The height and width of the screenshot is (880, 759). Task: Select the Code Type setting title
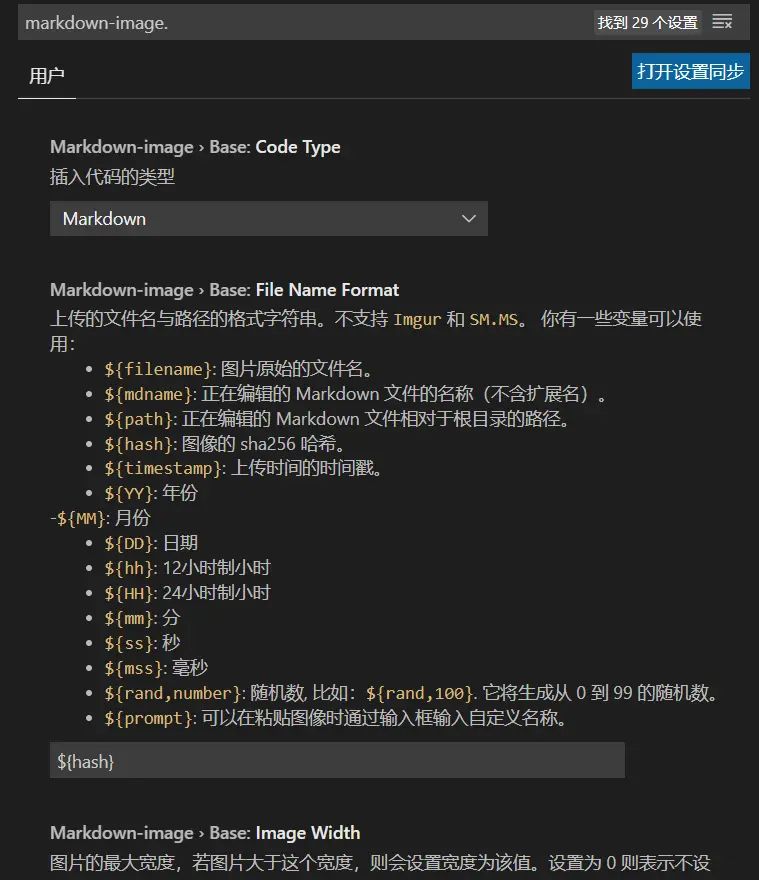(x=195, y=147)
